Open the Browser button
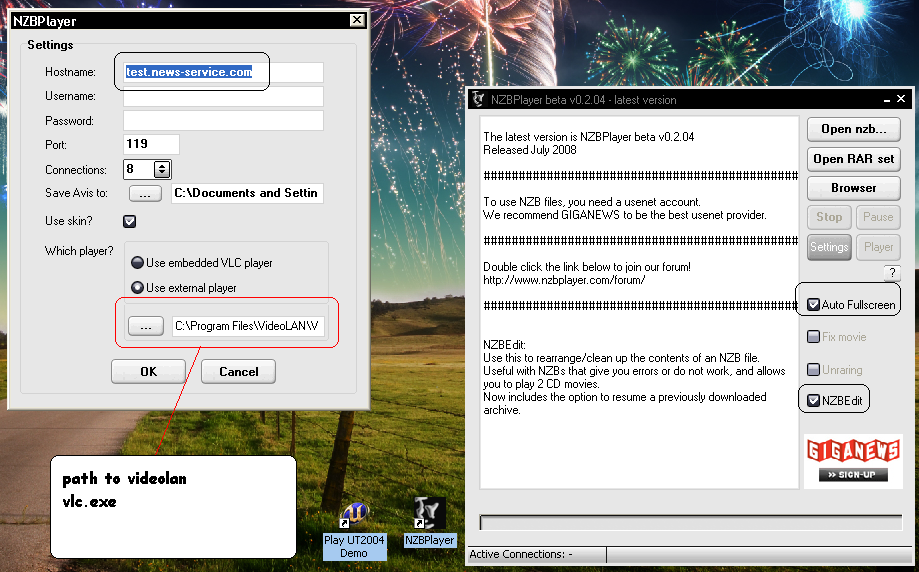The image size is (919, 572). click(853, 188)
